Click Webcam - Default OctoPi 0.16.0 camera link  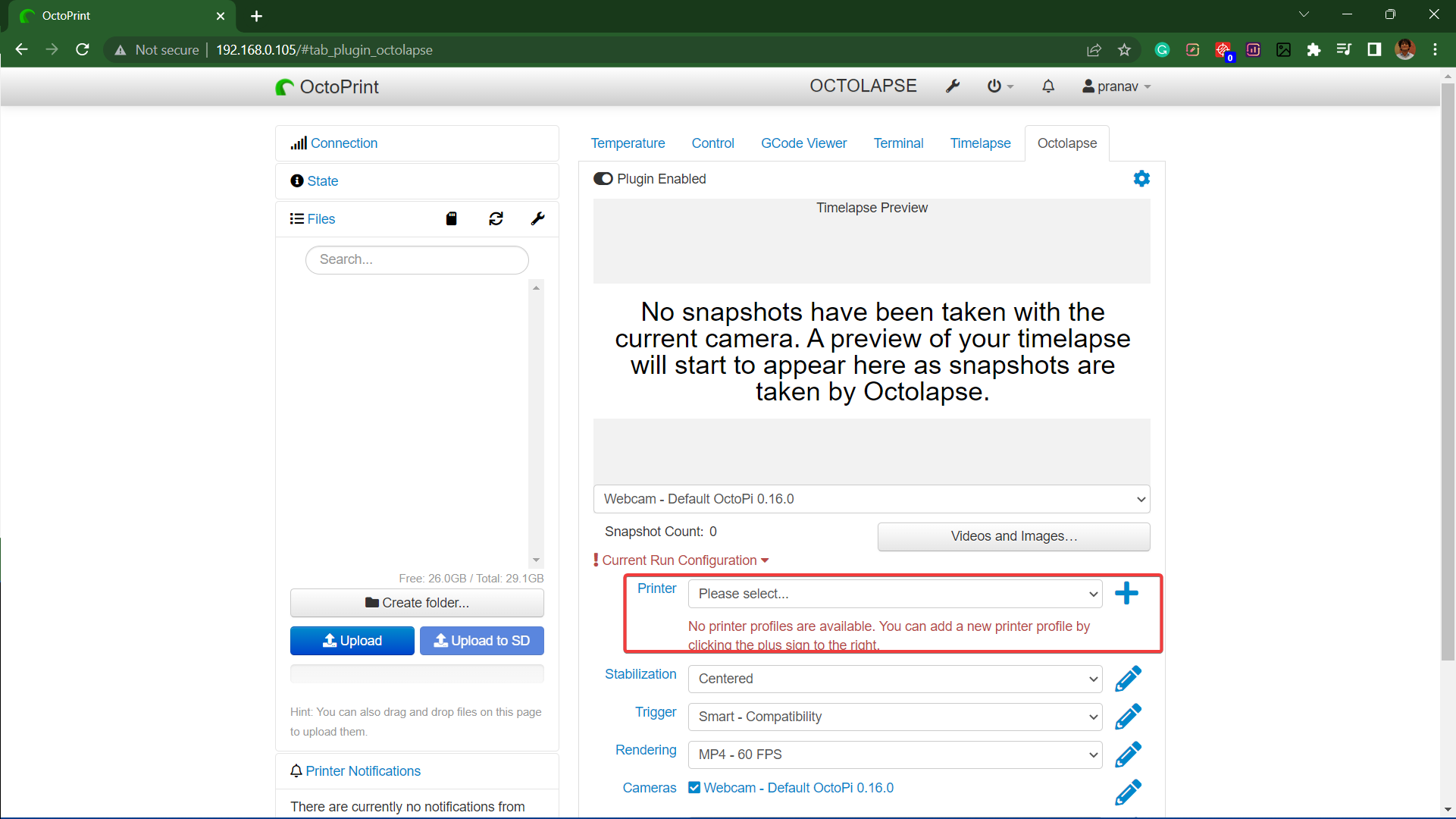pos(799,788)
